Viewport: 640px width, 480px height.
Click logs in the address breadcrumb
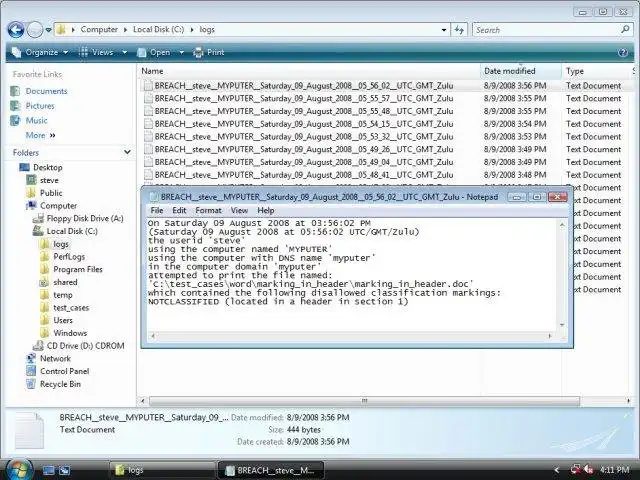click(x=207, y=29)
